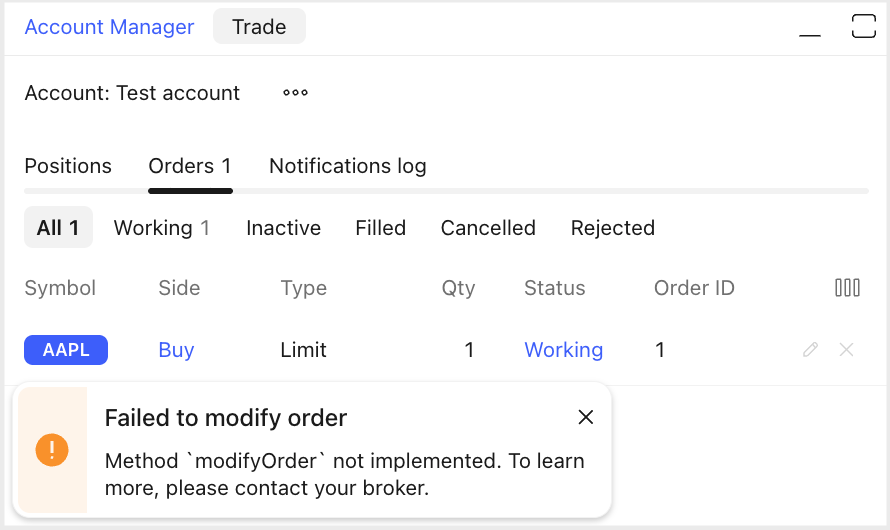Select the Orders tab
890x530 pixels.
click(x=190, y=166)
